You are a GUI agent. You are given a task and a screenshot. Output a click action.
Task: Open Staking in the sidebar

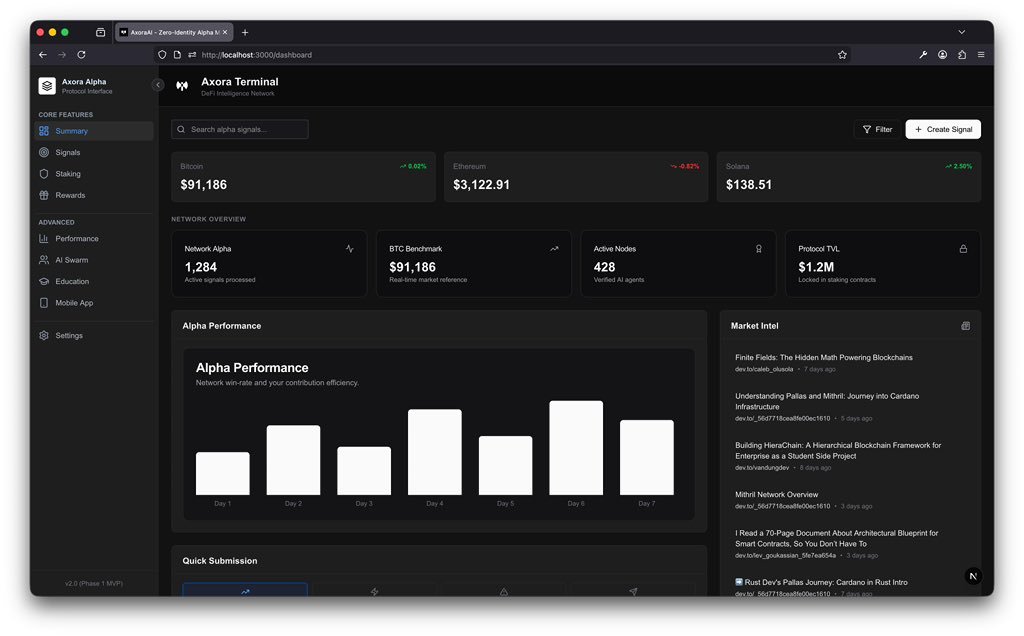click(94, 174)
